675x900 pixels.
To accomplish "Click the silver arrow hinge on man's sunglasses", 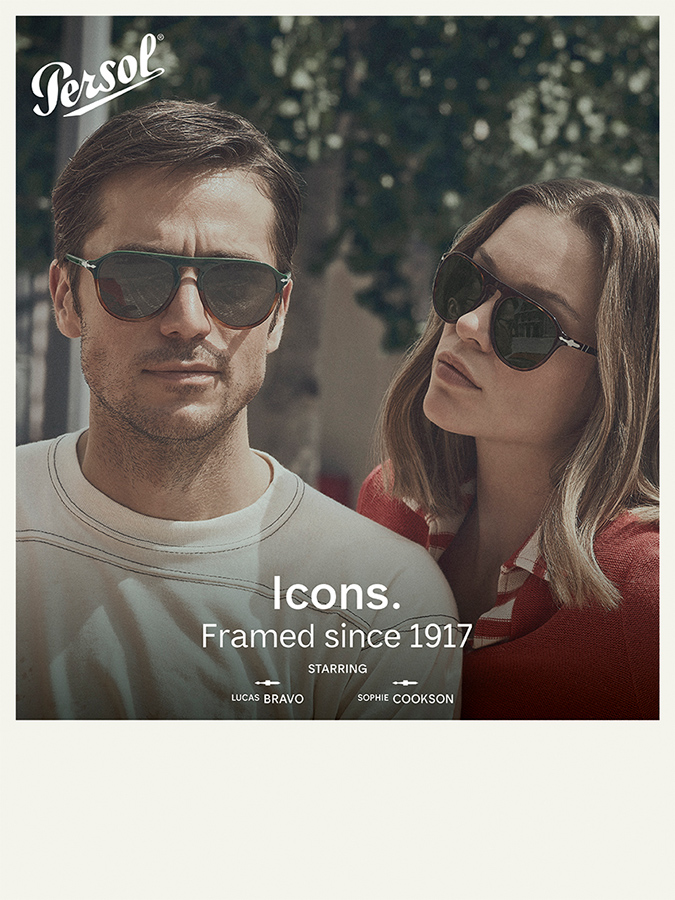I will point(83,262).
